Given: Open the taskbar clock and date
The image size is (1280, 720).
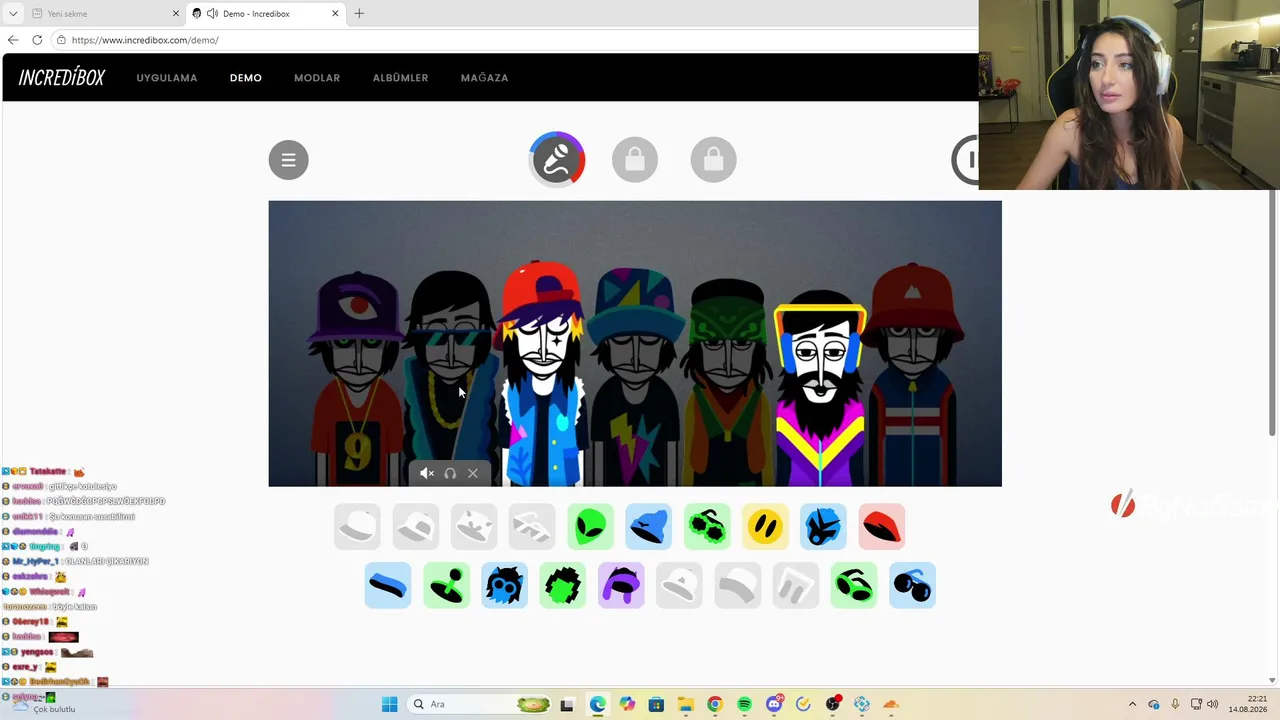Looking at the screenshot, I should (1248, 704).
